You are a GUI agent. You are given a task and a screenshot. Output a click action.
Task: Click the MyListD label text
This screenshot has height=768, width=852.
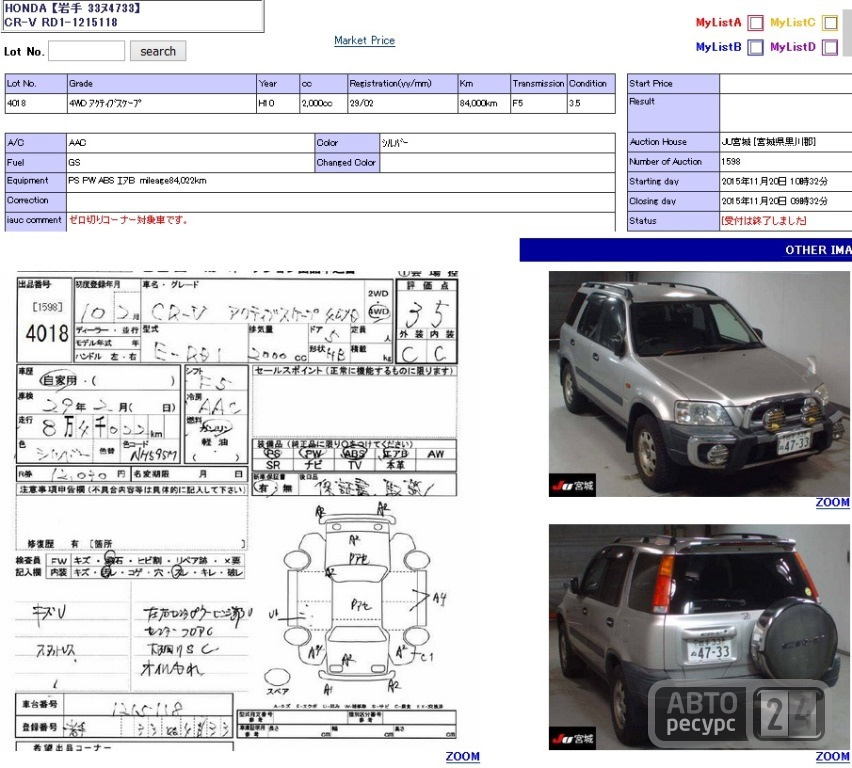(x=793, y=47)
